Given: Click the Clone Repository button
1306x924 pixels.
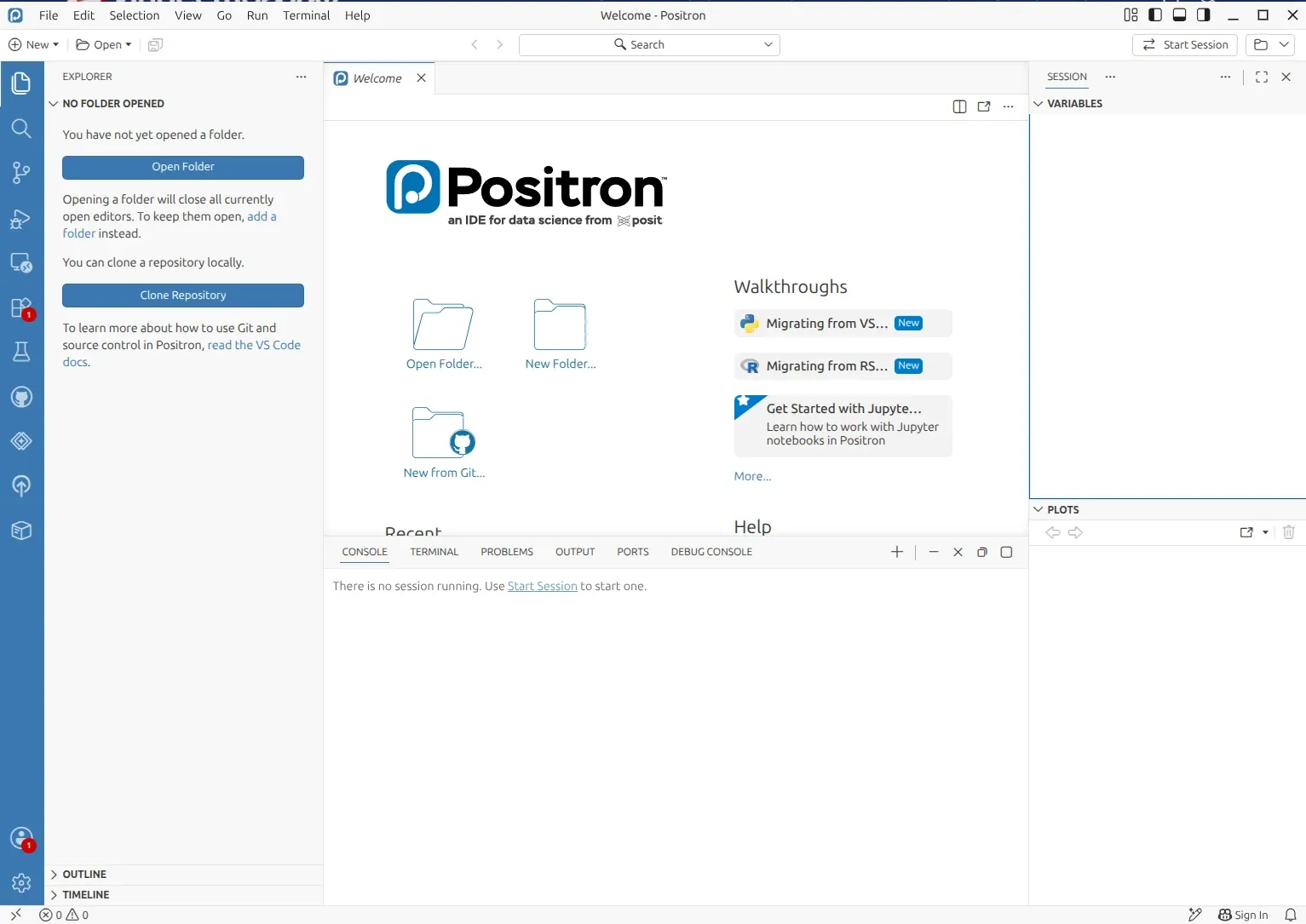Looking at the screenshot, I should click(x=183, y=296).
